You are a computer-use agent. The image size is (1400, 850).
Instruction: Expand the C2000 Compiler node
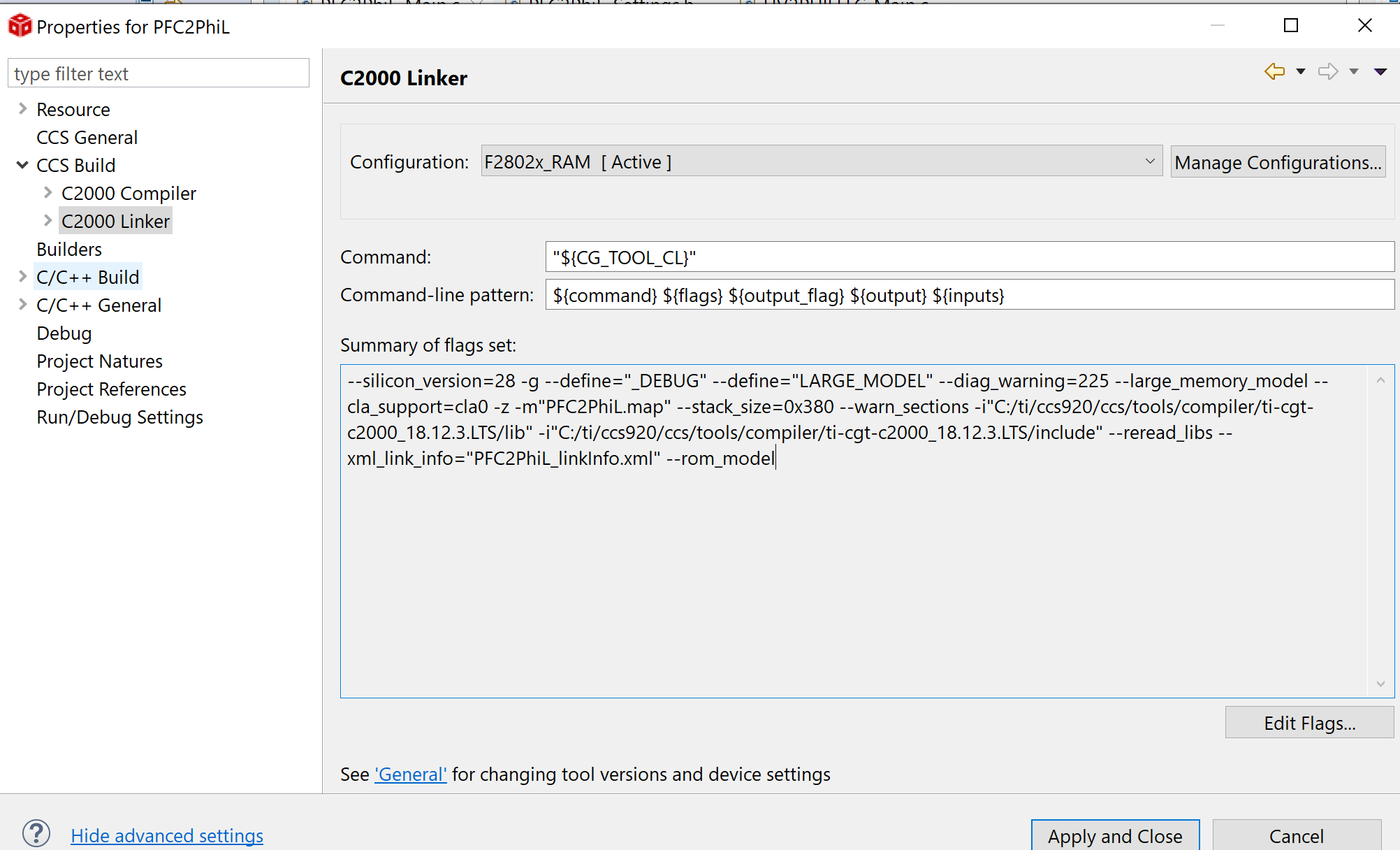pos(48,193)
